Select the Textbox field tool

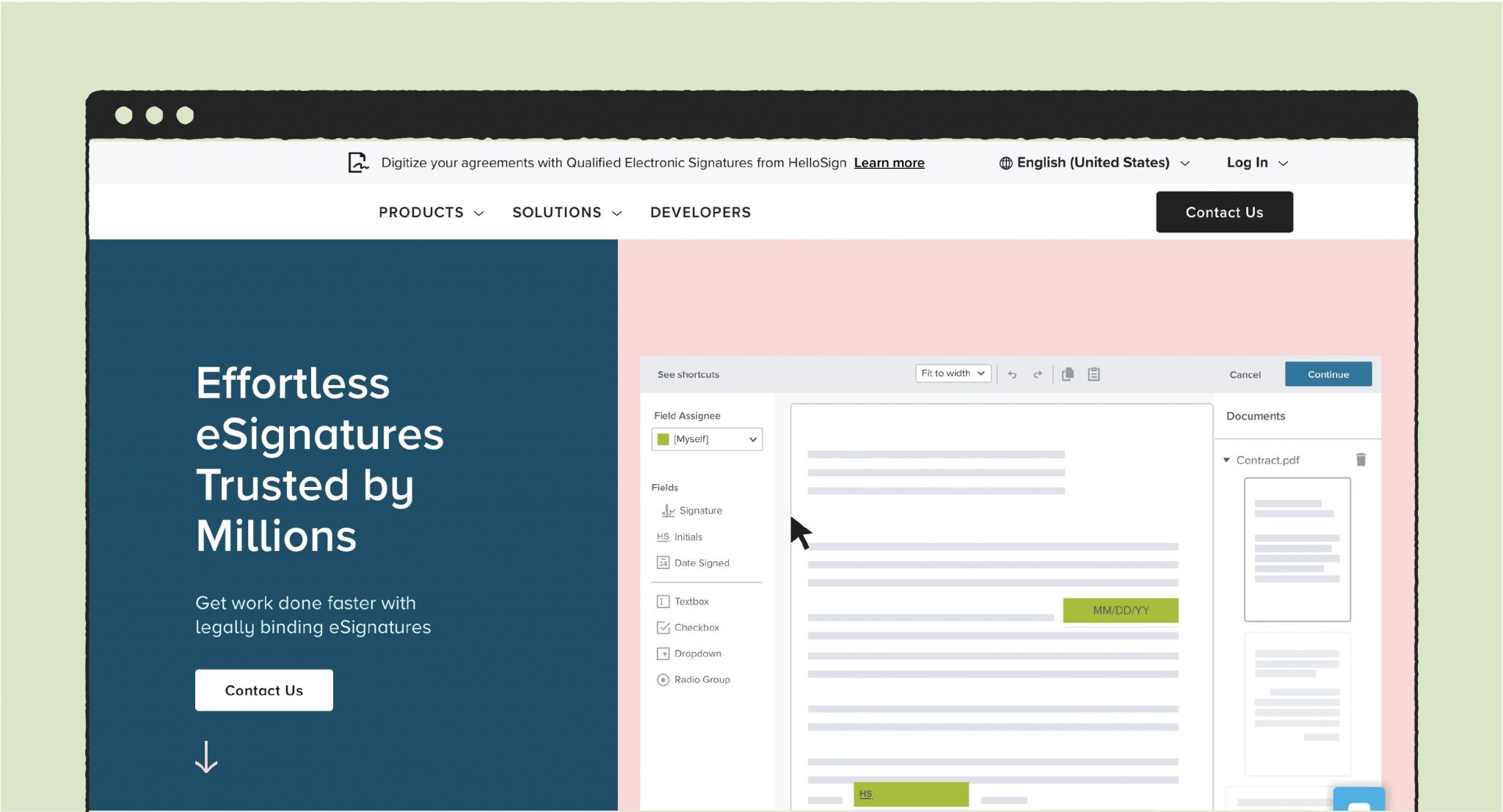[x=691, y=601]
